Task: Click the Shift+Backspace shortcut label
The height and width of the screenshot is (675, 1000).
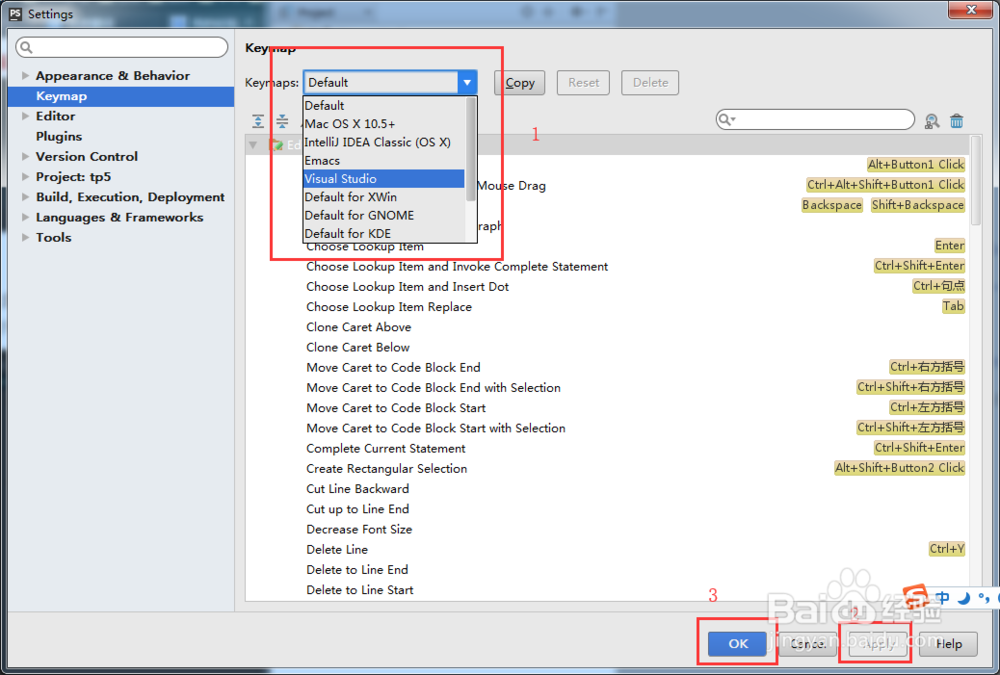Action: (917, 205)
